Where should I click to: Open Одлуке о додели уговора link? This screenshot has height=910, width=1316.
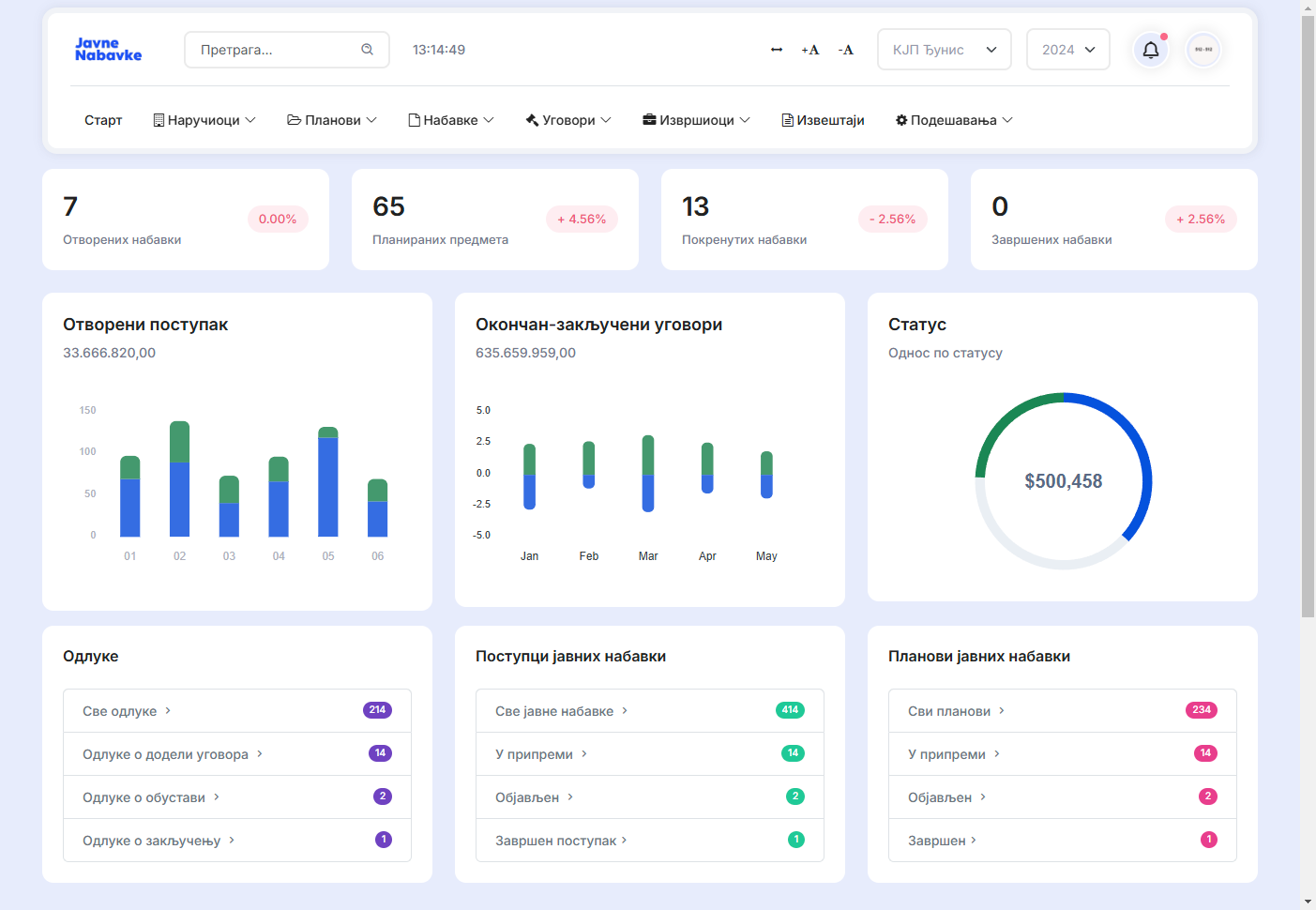point(165,754)
